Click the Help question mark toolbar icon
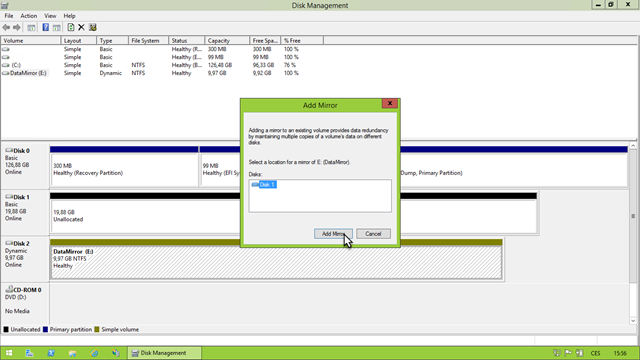 point(45,27)
